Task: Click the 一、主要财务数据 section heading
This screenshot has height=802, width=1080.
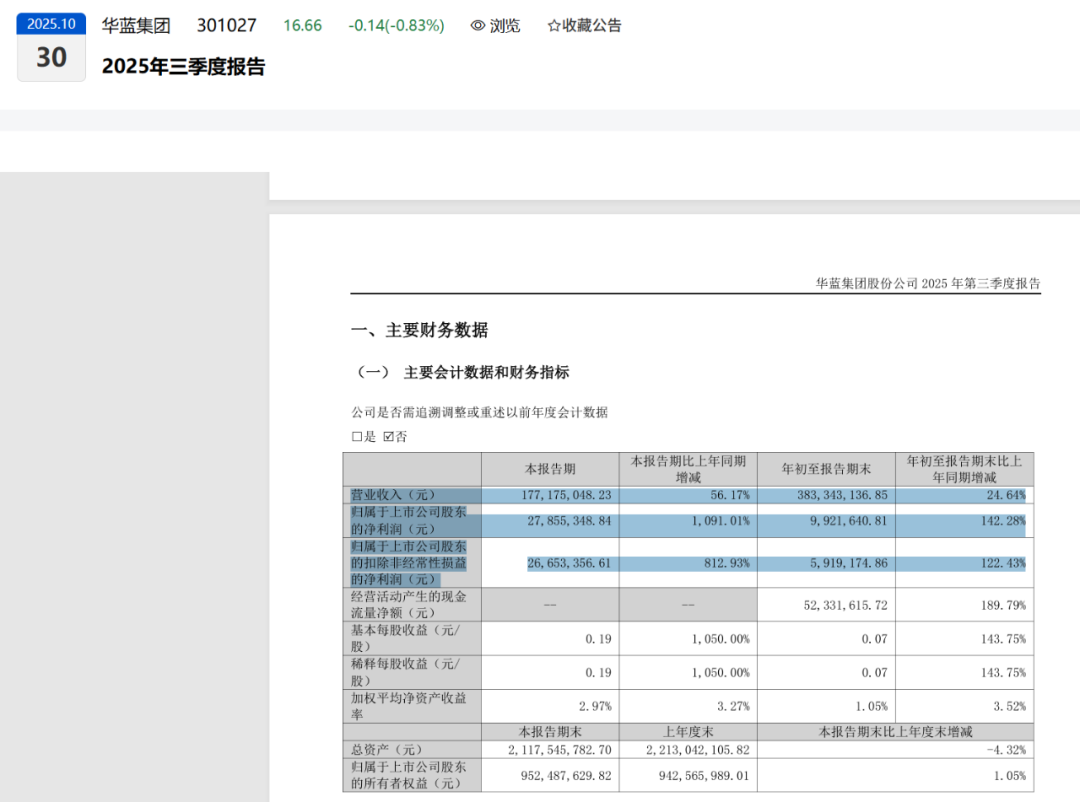Action: coord(420,331)
